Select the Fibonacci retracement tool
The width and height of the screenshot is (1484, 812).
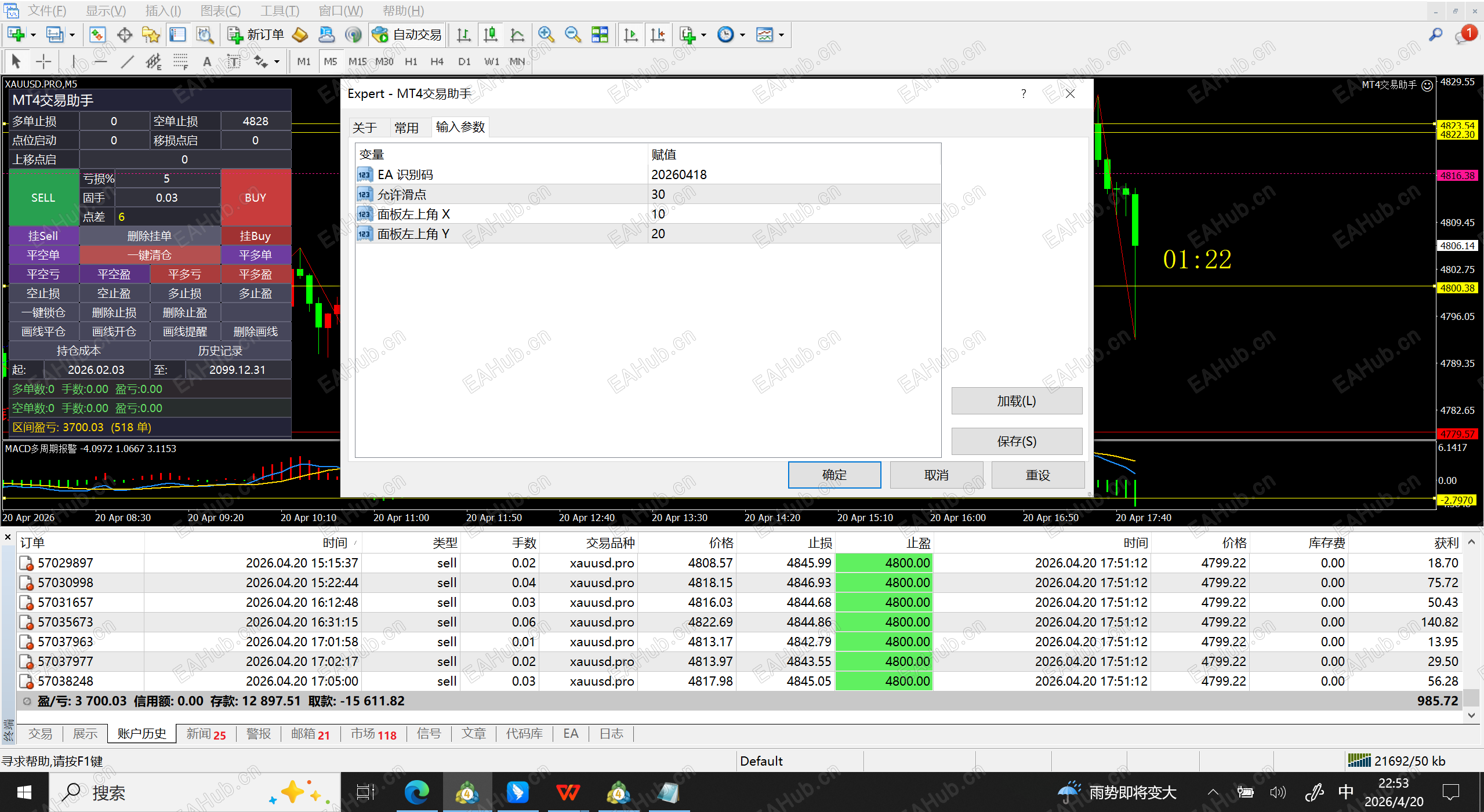[x=180, y=61]
